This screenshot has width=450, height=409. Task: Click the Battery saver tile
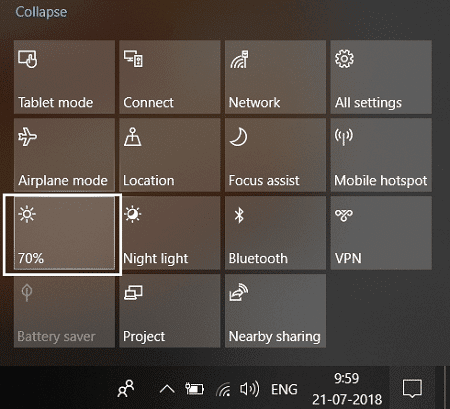(x=64, y=311)
